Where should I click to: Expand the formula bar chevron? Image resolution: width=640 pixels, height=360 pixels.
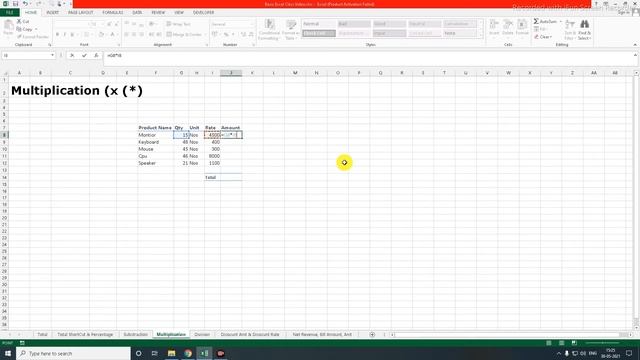point(635,55)
